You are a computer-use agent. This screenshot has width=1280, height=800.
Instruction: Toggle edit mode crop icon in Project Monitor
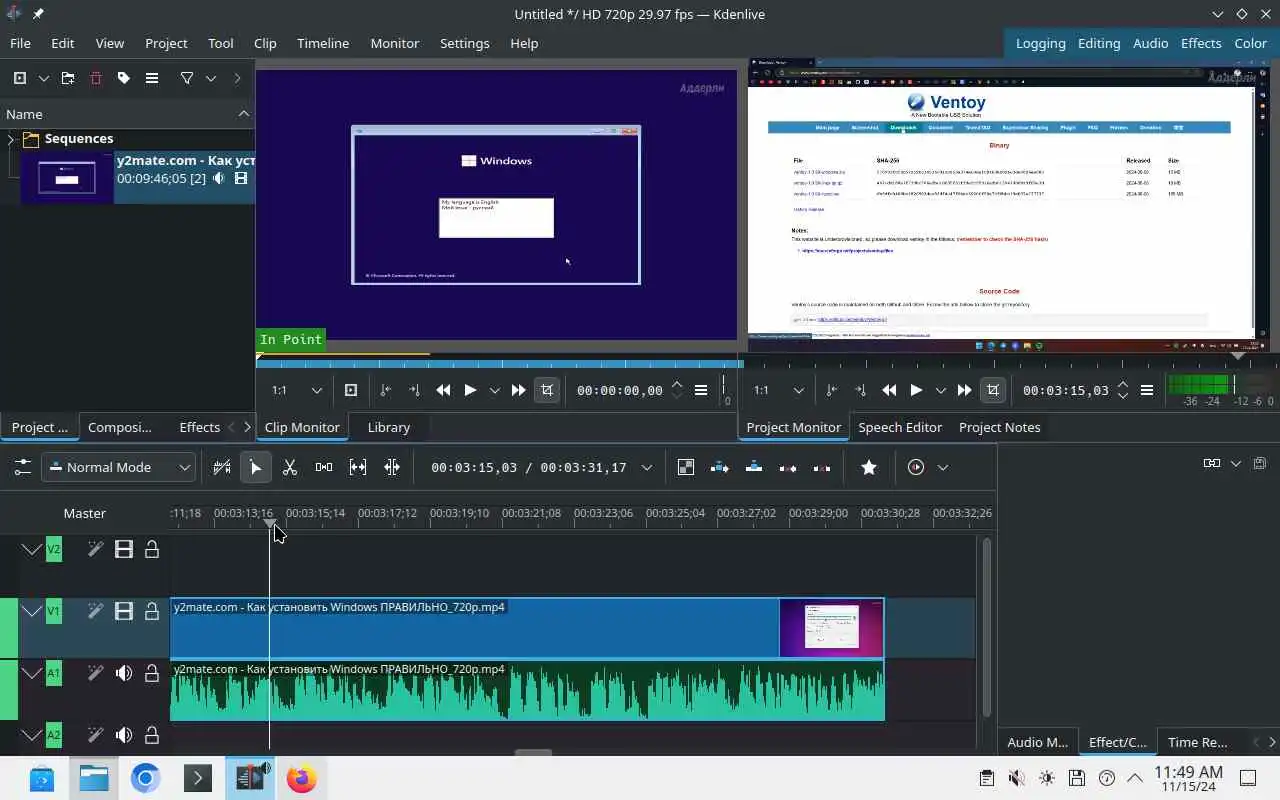click(992, 390)
